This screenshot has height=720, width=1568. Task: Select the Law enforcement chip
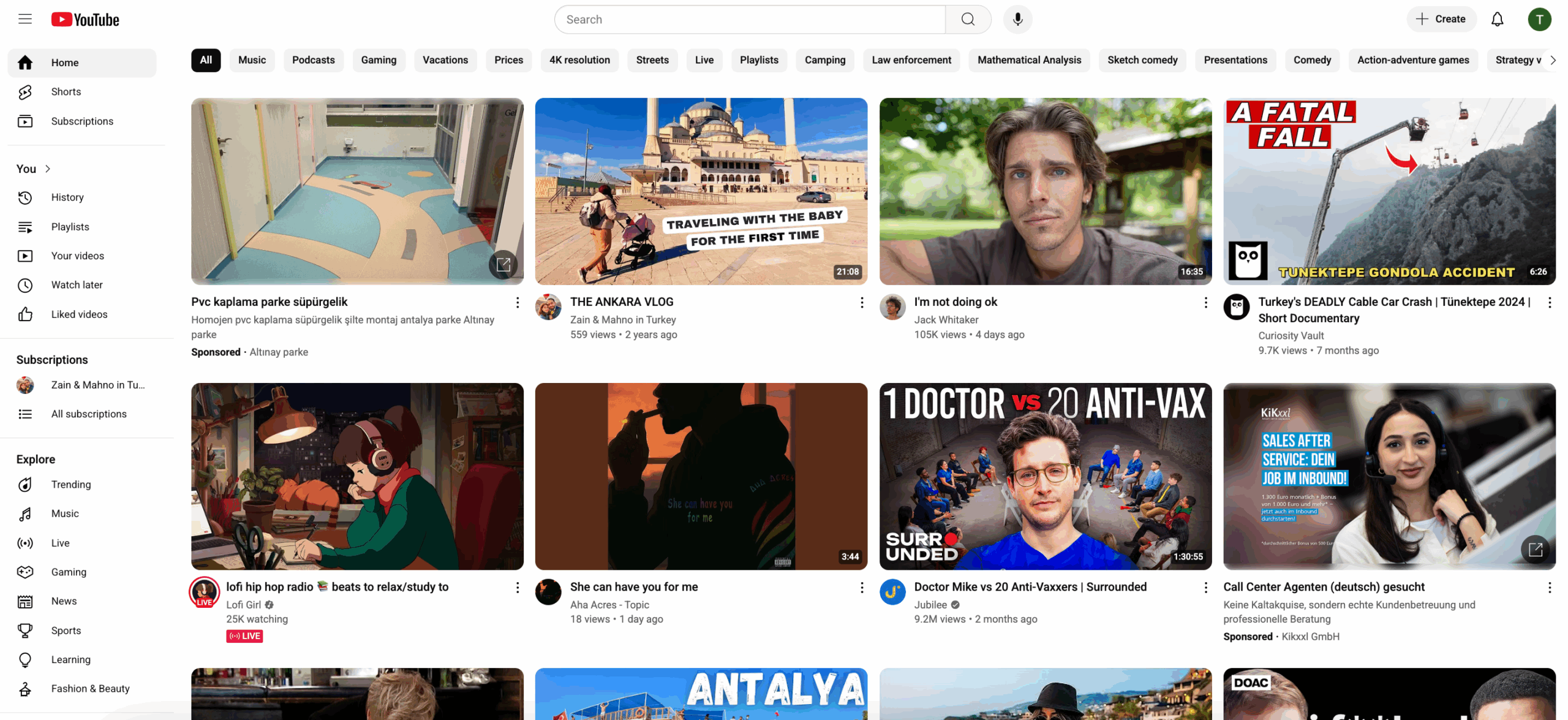point(911,60)
